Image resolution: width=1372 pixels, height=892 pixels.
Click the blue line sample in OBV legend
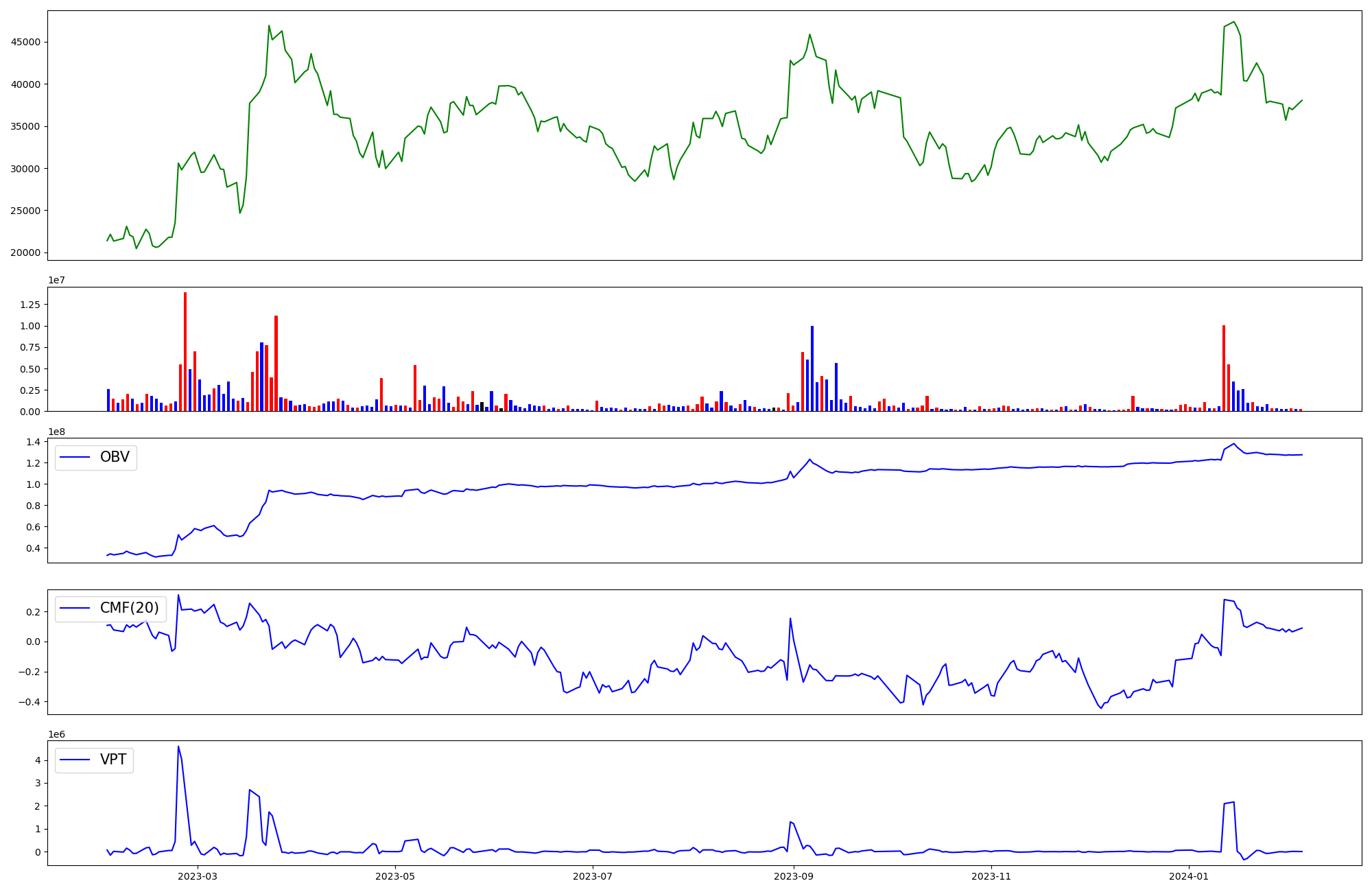tap(75, 457)
